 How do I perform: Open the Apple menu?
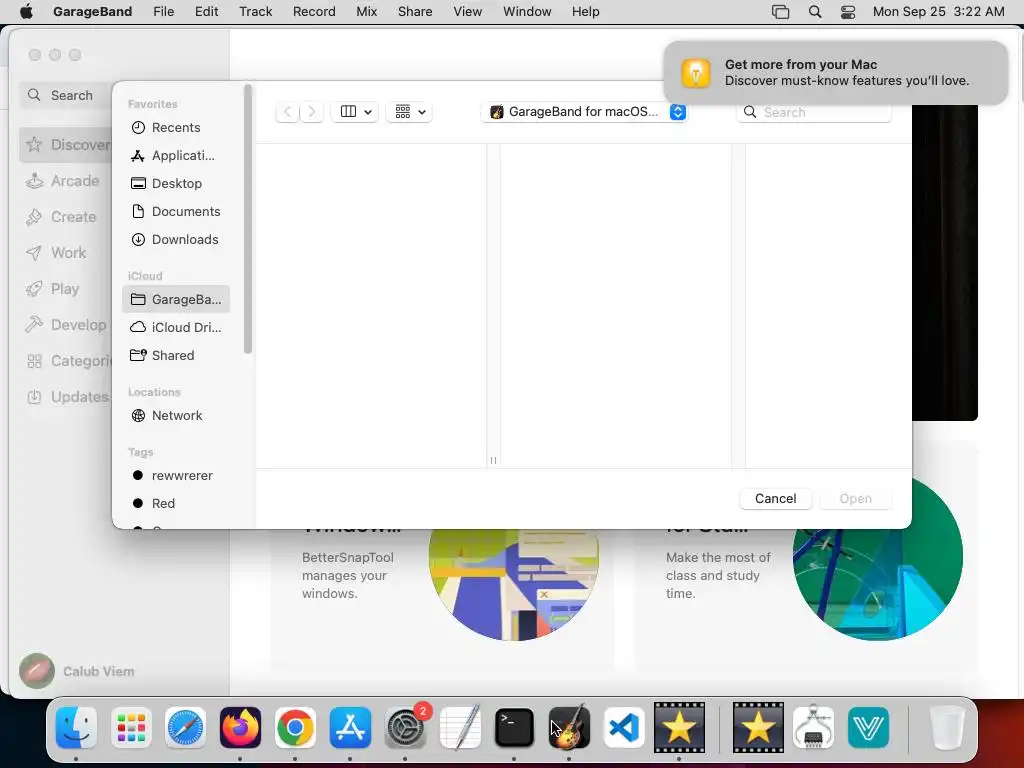[26, 12]
